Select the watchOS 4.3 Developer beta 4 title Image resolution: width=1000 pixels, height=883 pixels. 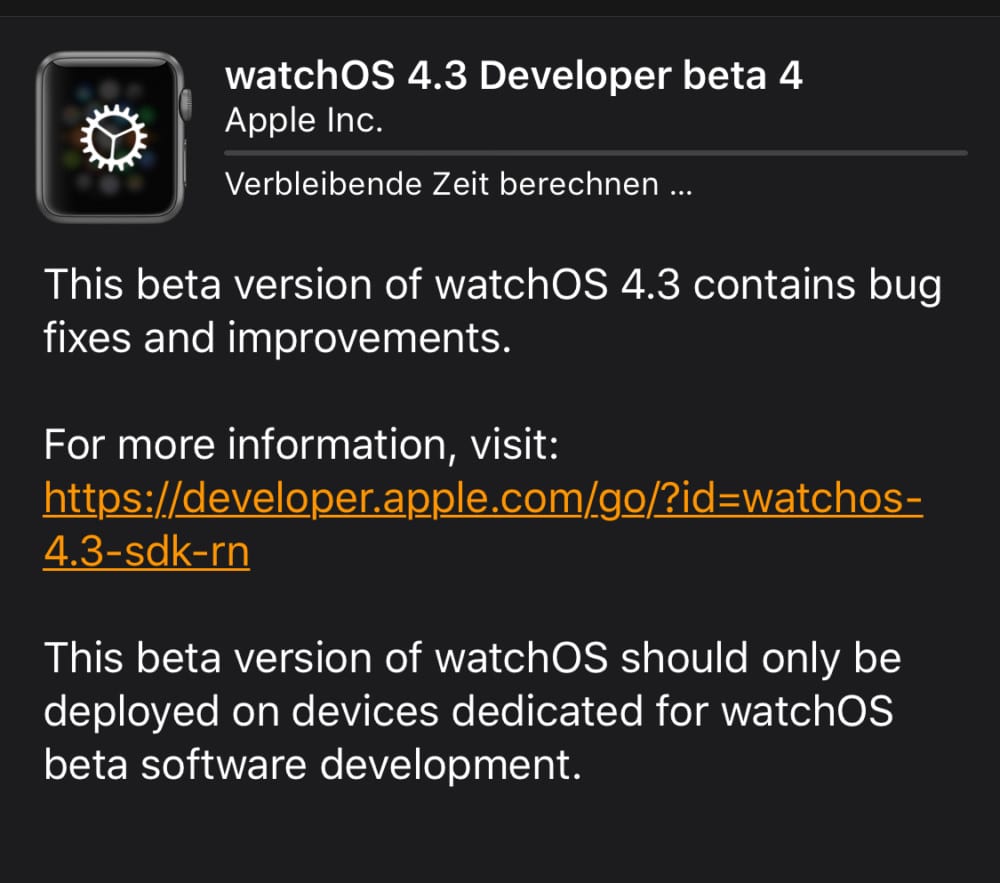point(513,75)
